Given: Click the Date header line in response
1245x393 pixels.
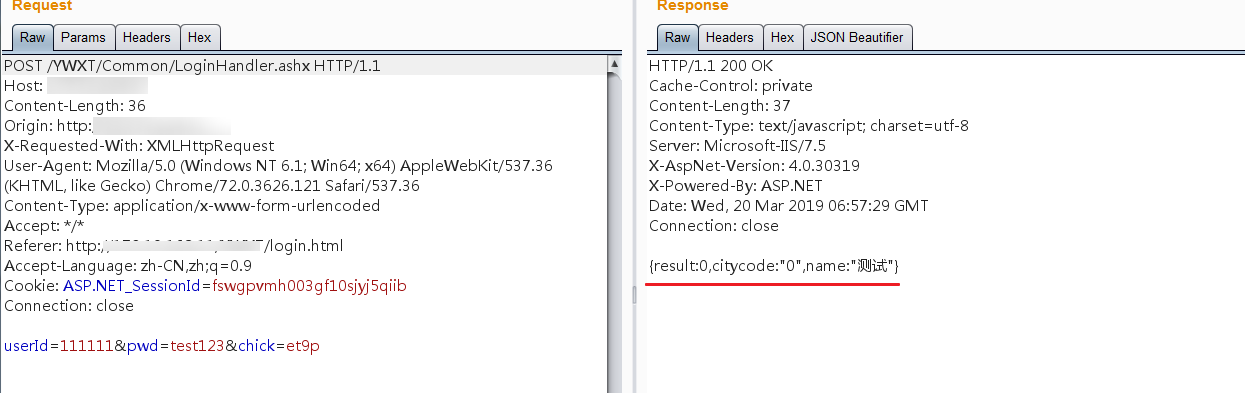Looking at the screenshot, I should 788,206.
